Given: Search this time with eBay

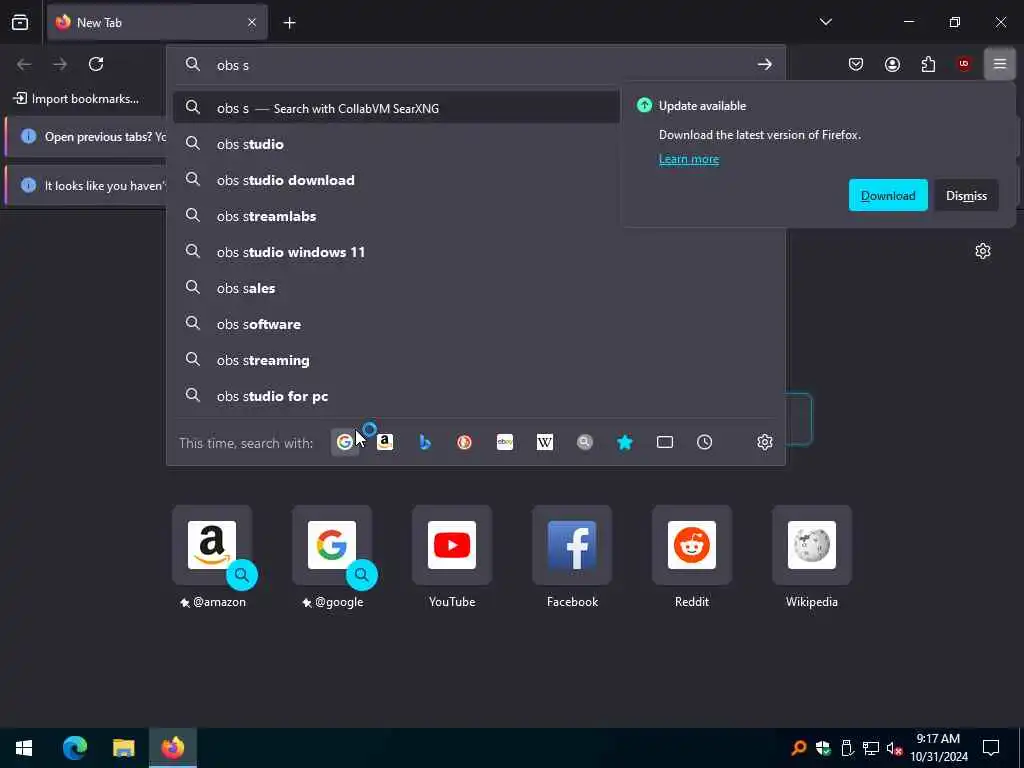Looking at the screenshot, I should (505, 443).
